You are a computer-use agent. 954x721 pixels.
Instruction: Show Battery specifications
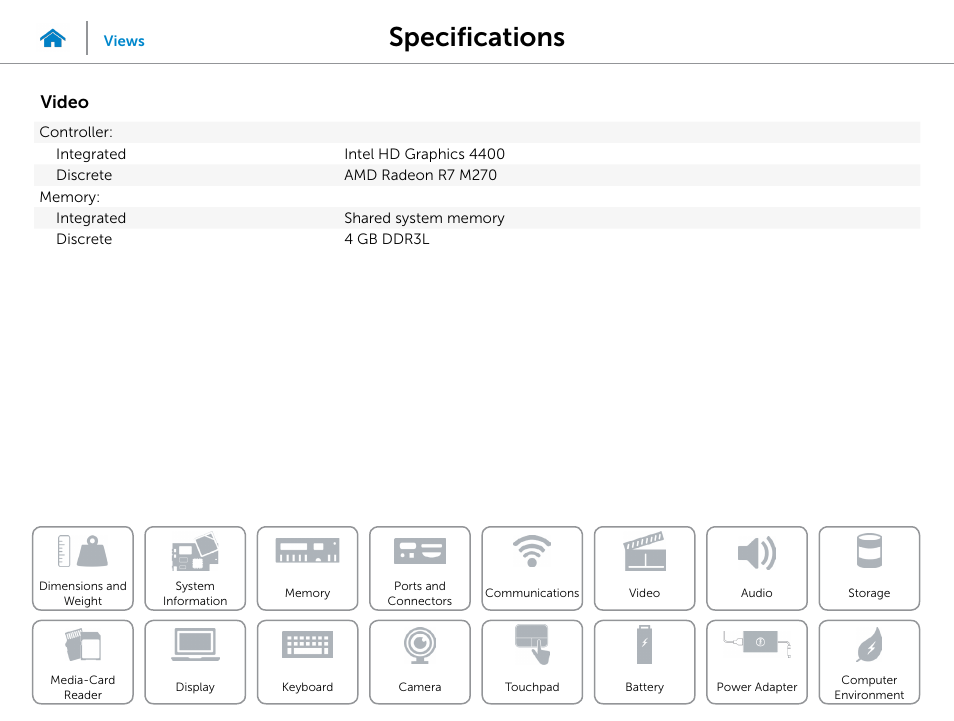pos(644,662)
